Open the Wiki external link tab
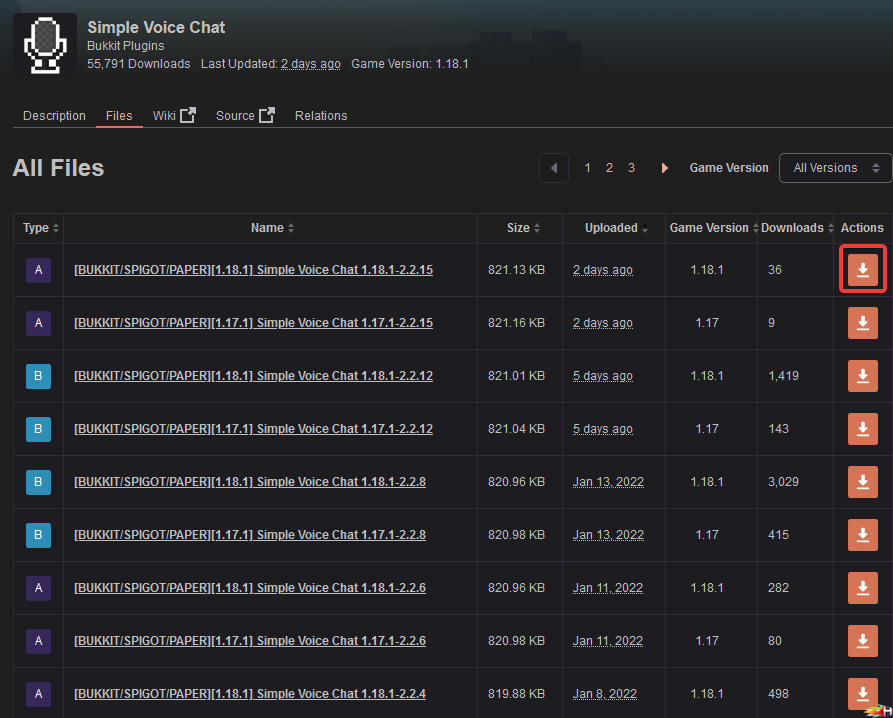 pyautogui.click(x=174, y=116)
